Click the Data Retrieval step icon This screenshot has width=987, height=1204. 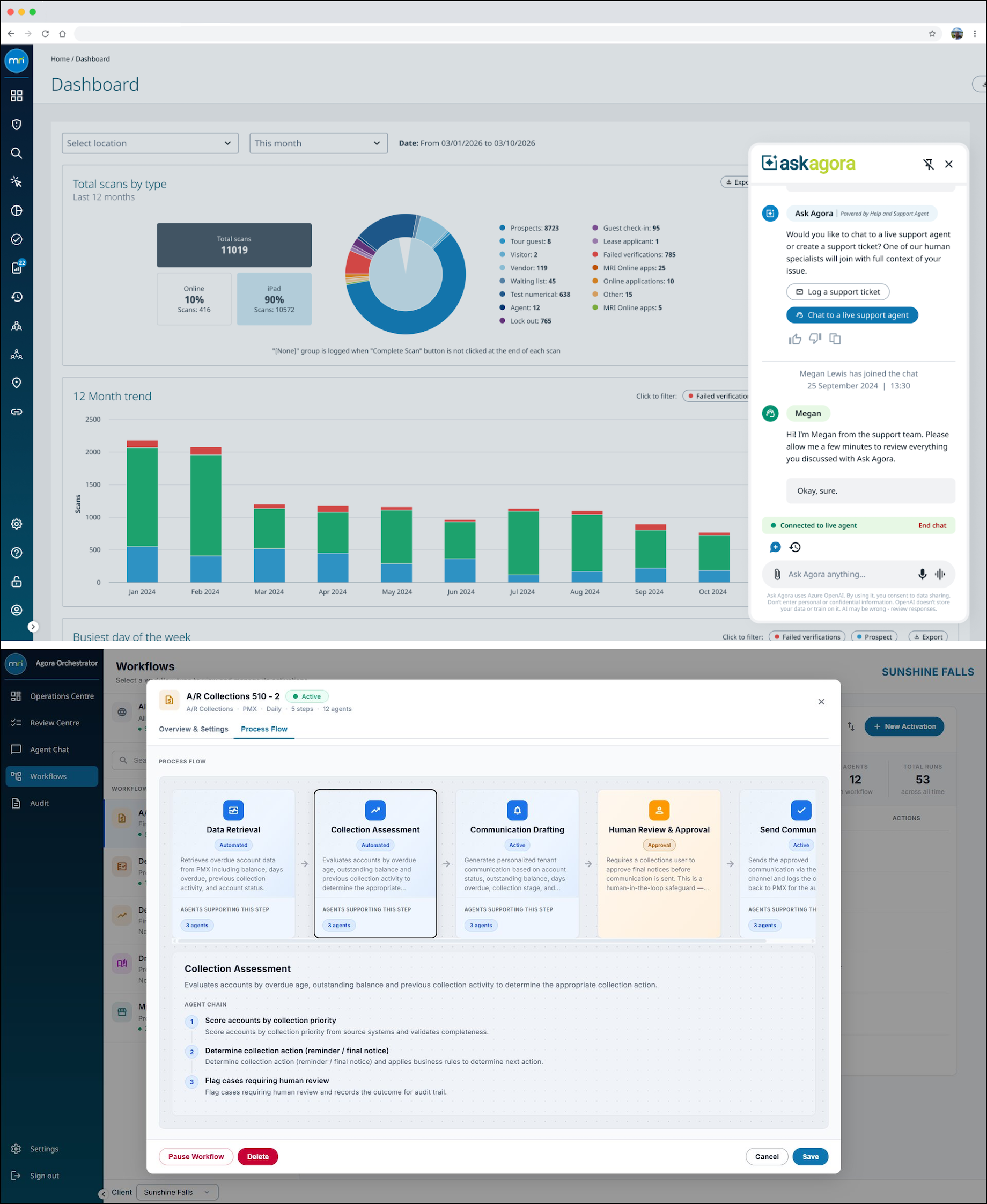[233, 810]
